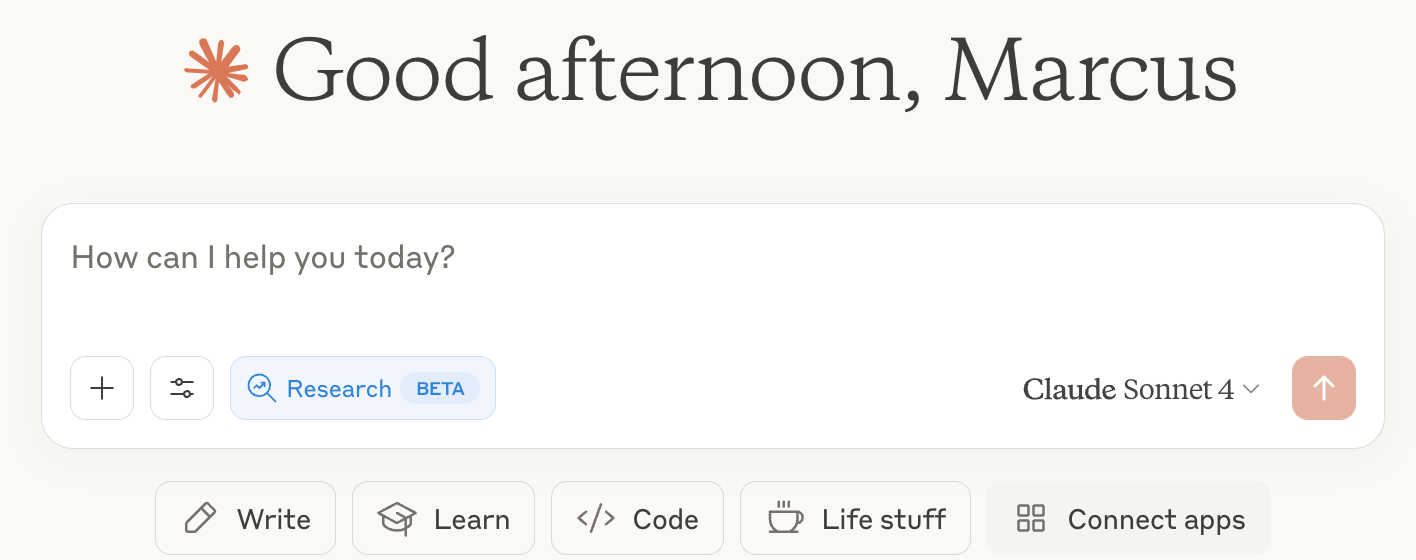Select the Write suggestion chip
Image resolution: width=1416 pixels, height=560 pixels.
click(246, 519)
